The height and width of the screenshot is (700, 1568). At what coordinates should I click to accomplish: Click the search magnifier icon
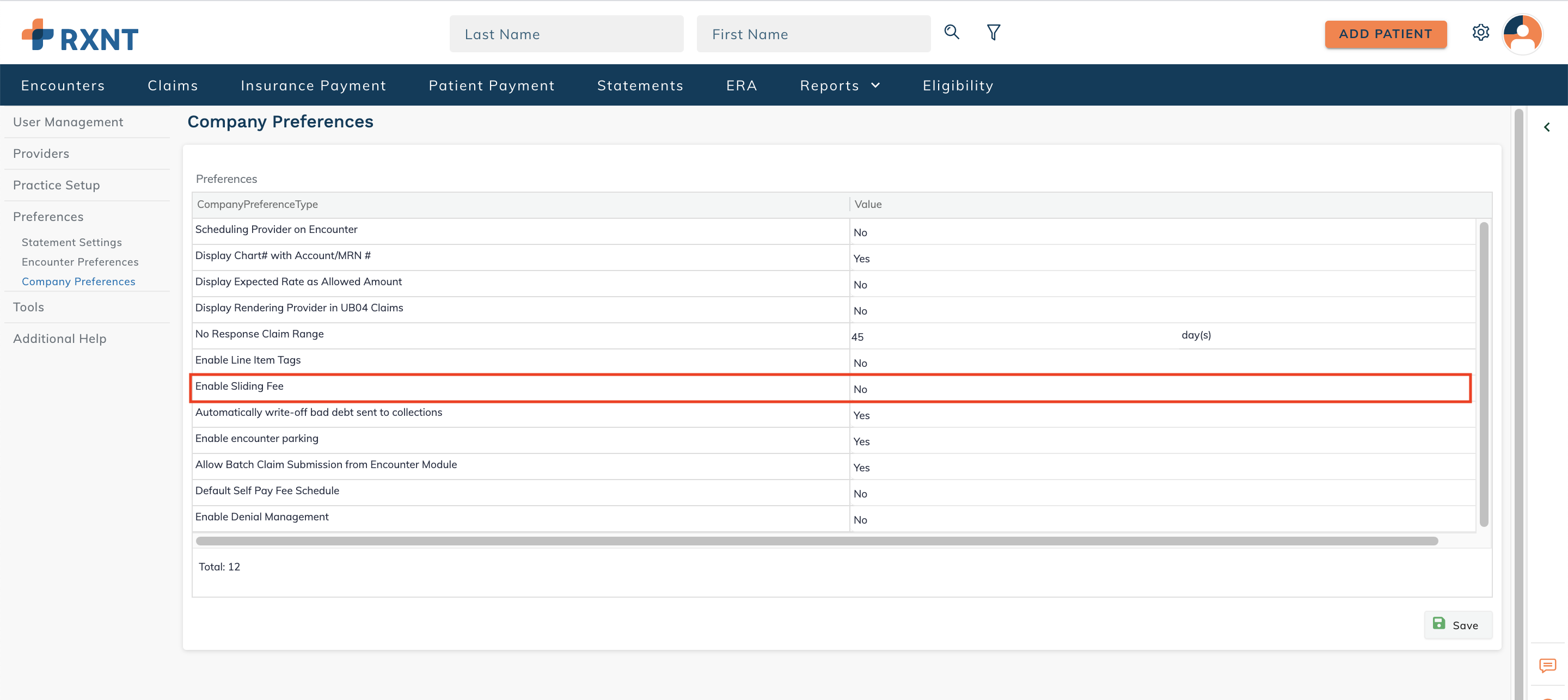pos(951,32)
